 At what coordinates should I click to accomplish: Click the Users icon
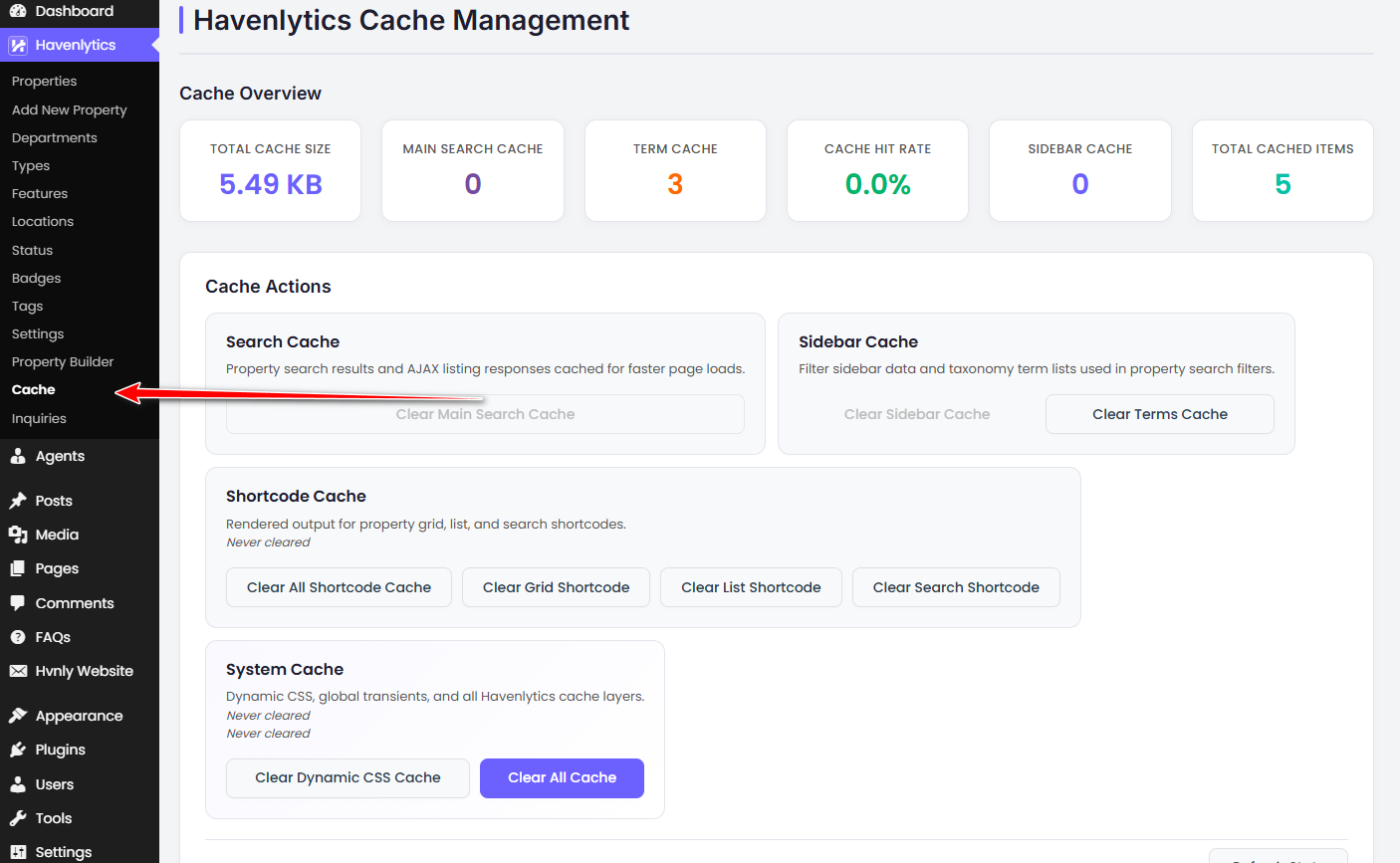pyautogui.click(x=18, y=784)
